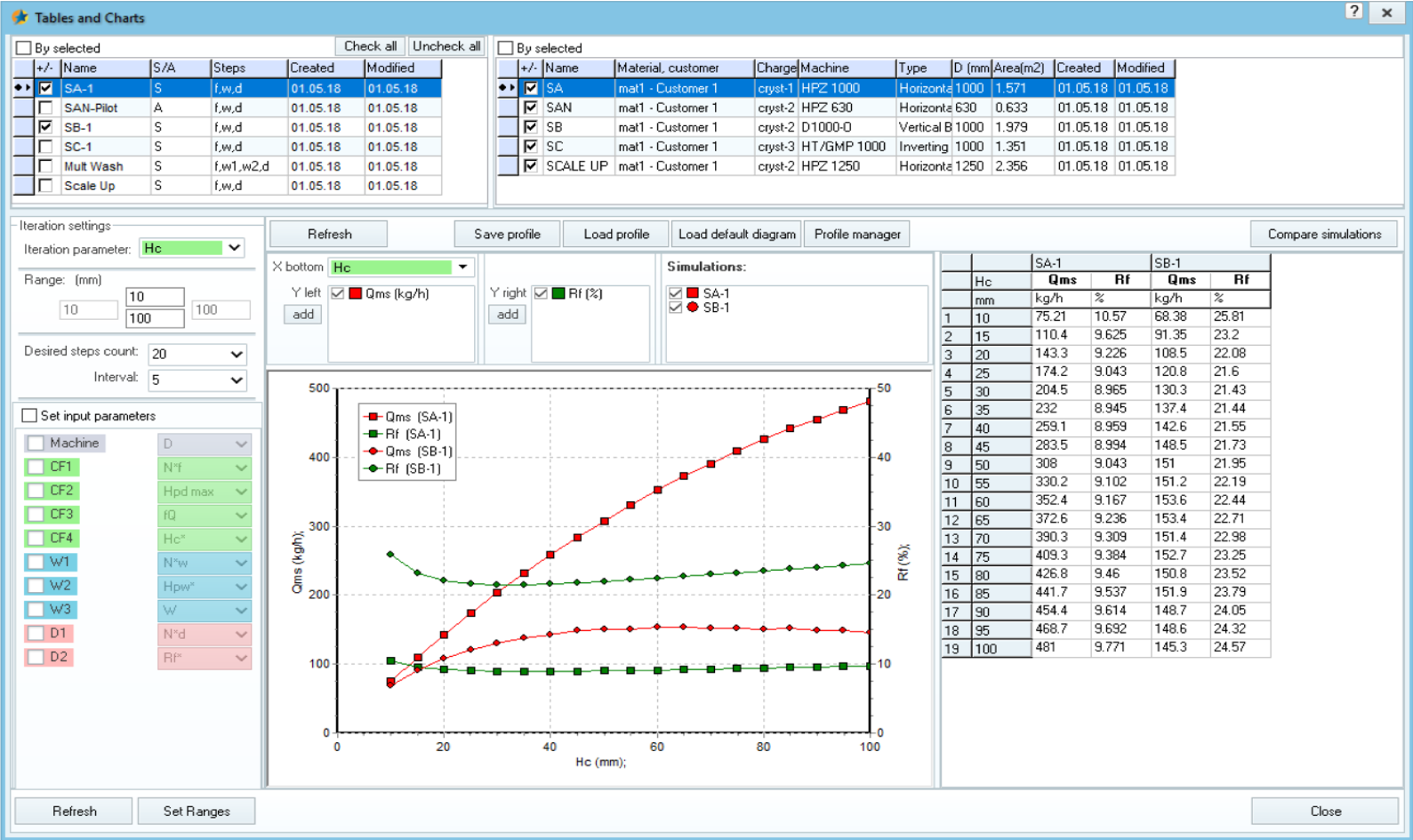The height and width of the screenshot is (840, 1413).
Task: Open Iteration parameter Hc dropdown
Action: pos(234,248)
